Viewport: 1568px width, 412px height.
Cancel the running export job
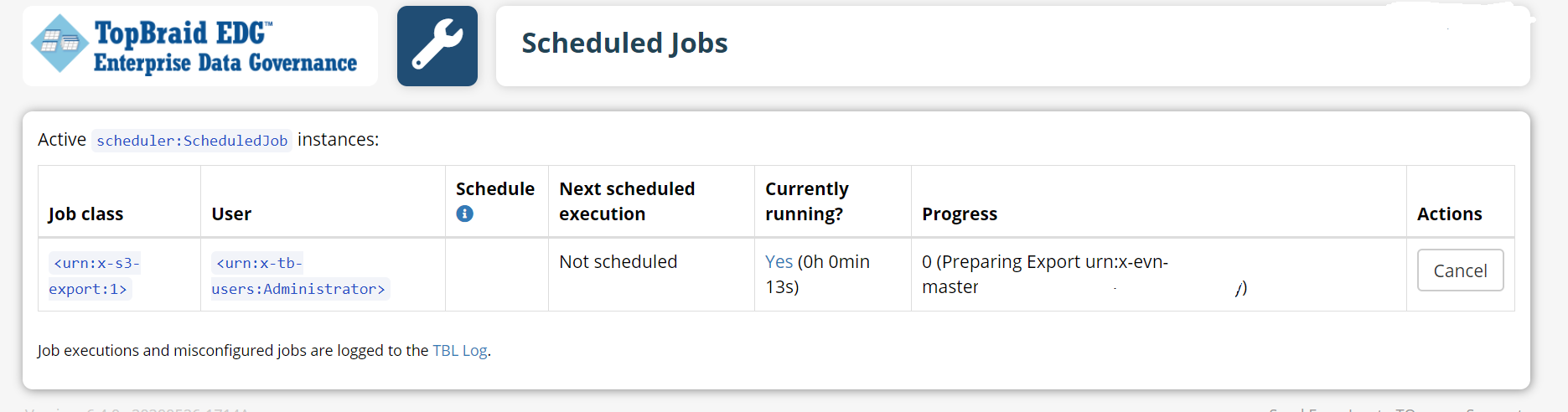[x=1460, y=270]
